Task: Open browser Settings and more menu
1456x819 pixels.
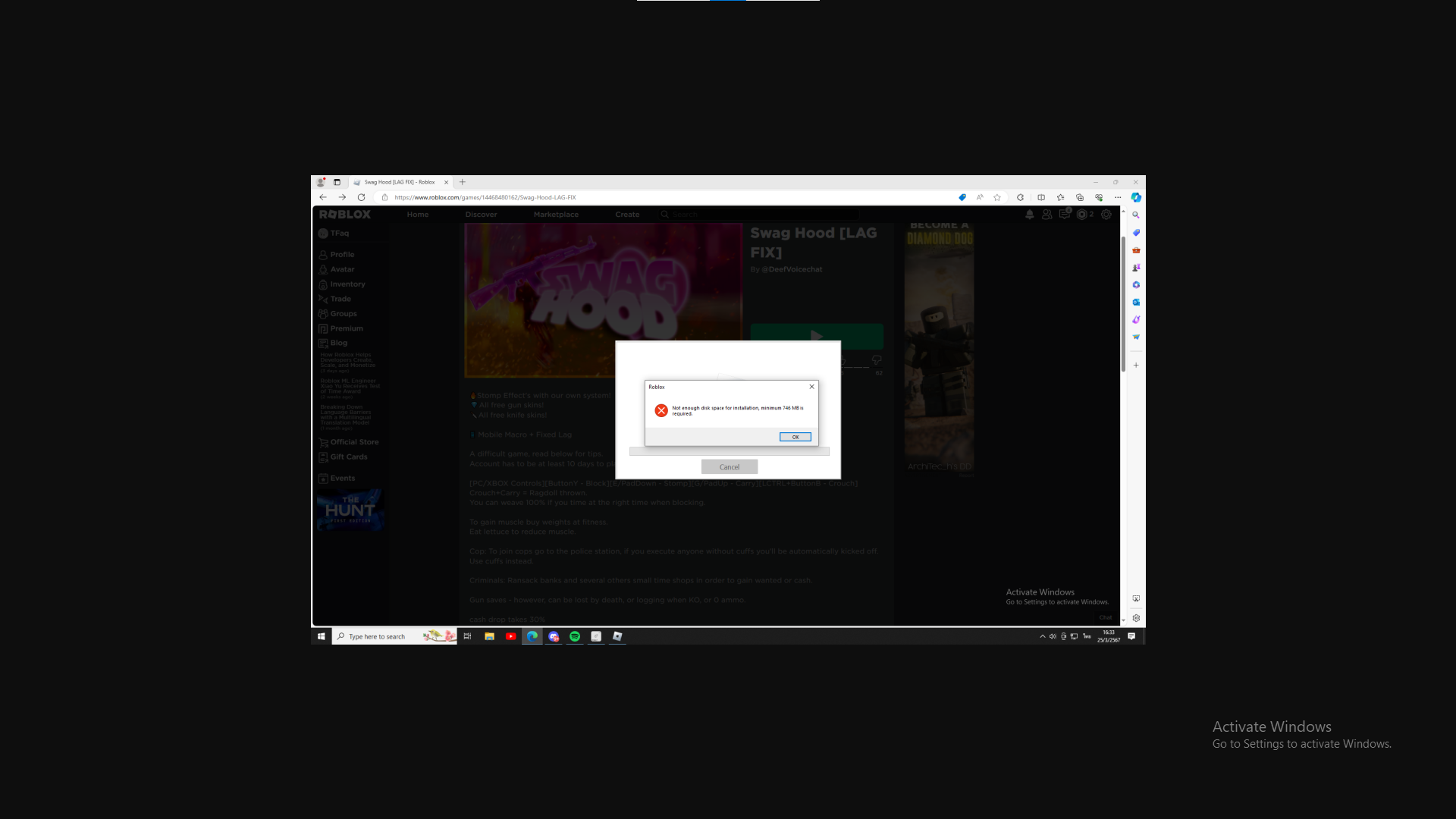Action: point(1118,197)
